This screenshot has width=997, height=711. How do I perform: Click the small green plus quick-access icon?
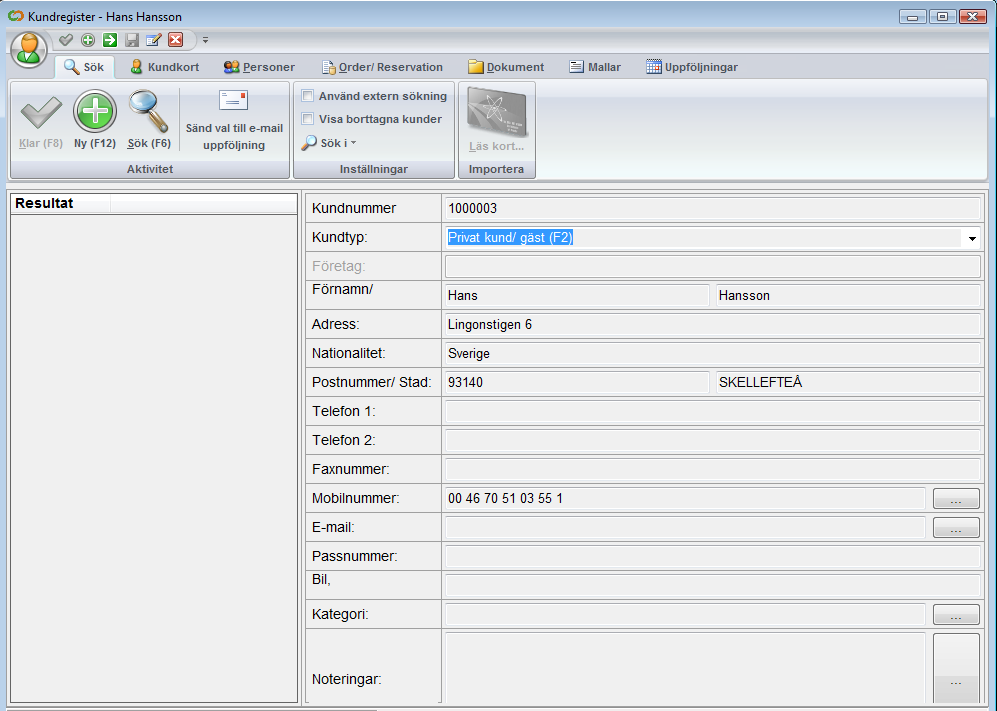pyautogui.click(x=88, y=40)
